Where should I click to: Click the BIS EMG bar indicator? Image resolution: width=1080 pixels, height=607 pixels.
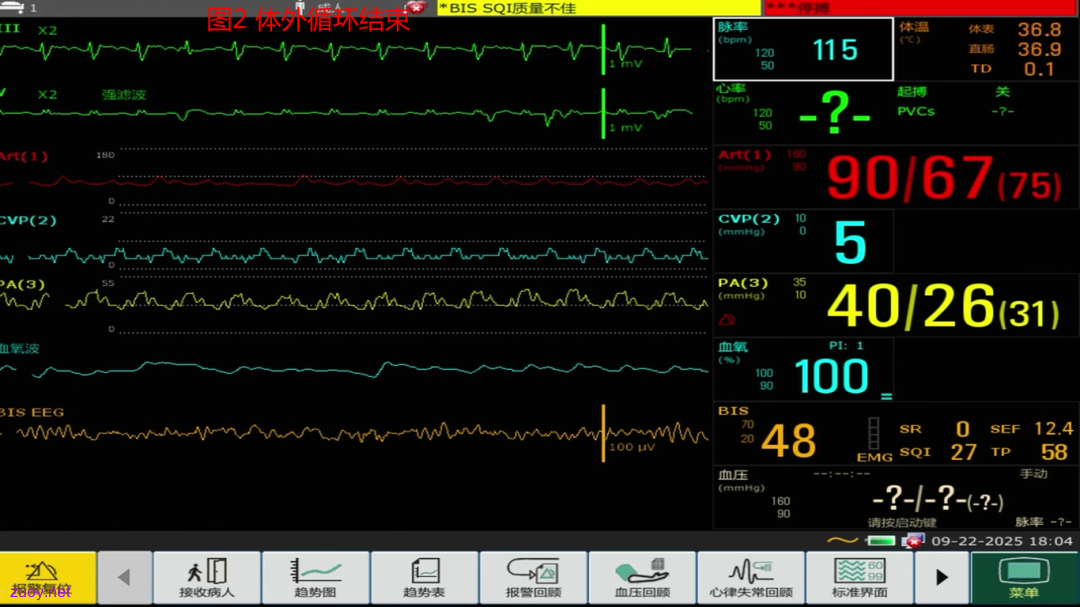click(x=873, y=434)
